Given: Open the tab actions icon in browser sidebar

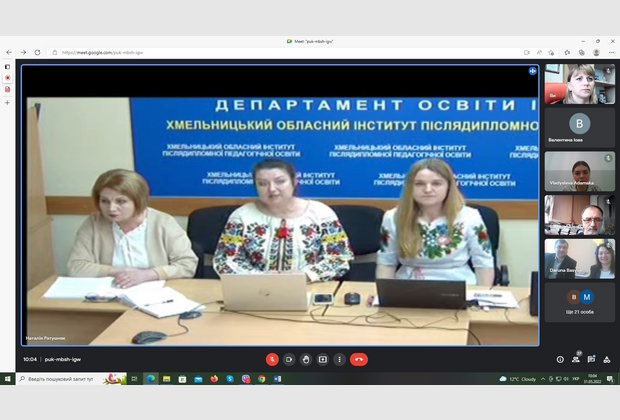Looking at the screenshot, I should point(7,67).
